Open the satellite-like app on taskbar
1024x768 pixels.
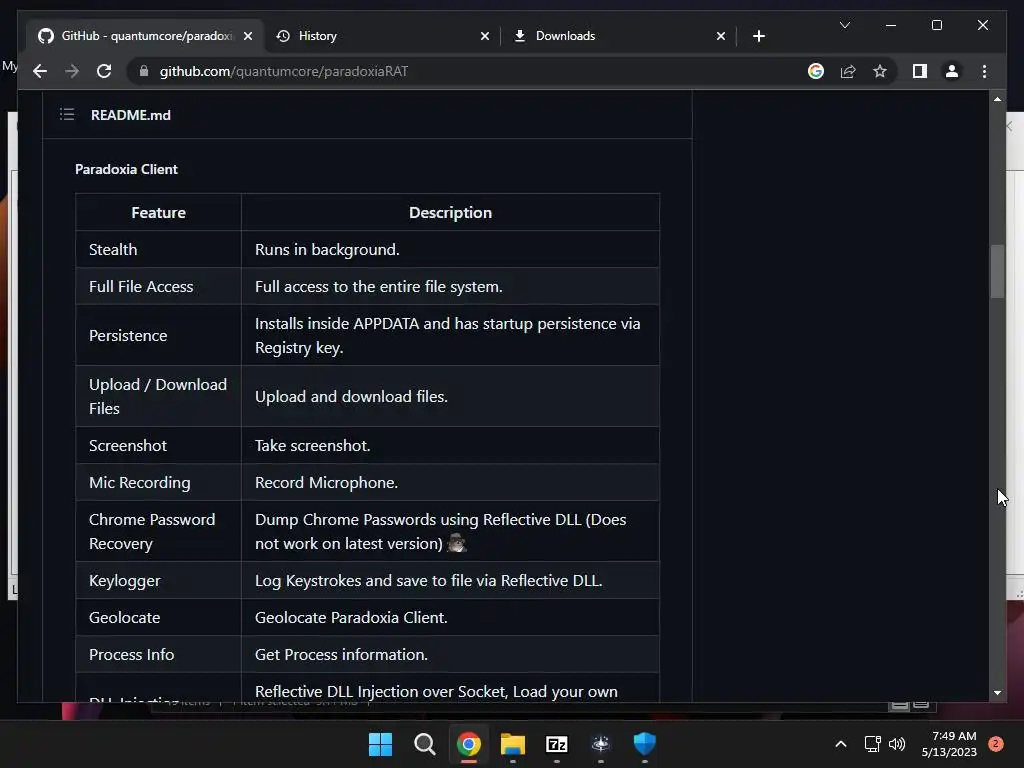(600, 744)
